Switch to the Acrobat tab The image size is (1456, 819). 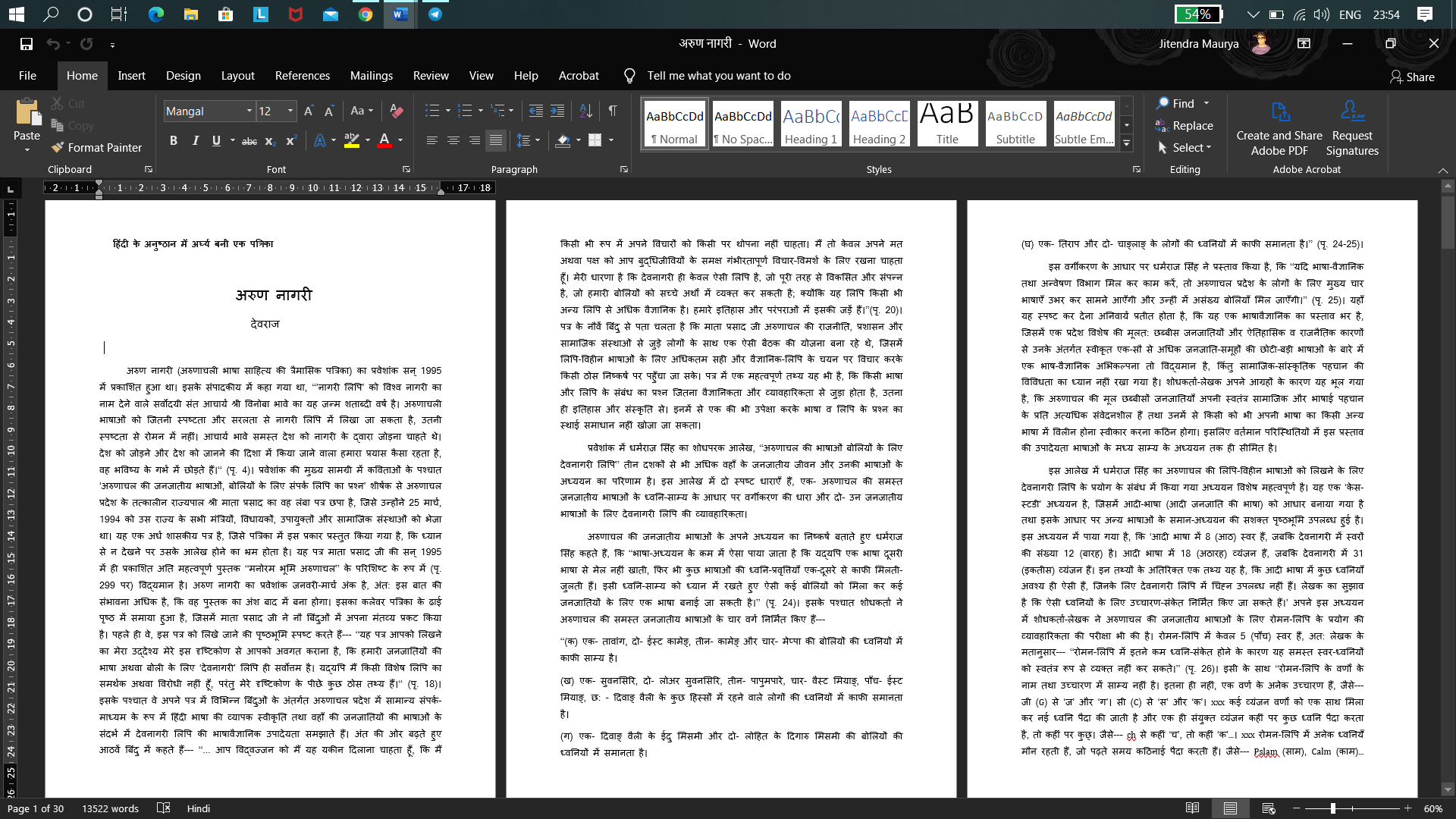(x=579, y=76)
